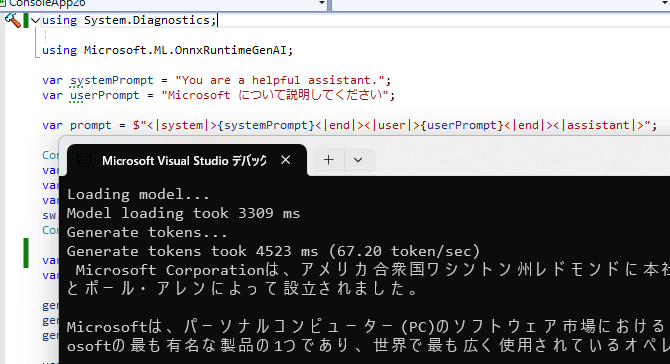Open a new terminal tab with plus
The image size is (670, 364).
coord(328,160)
